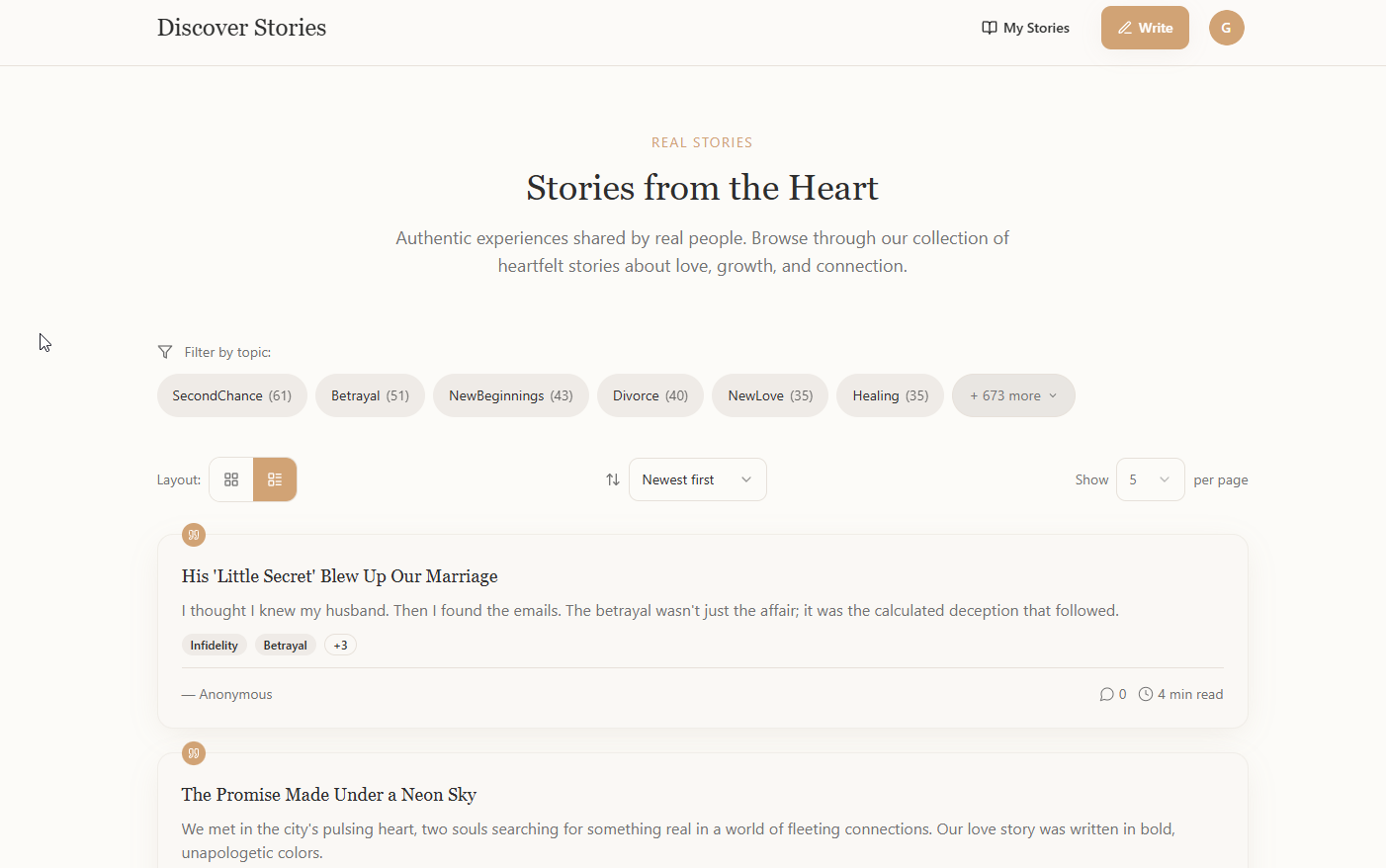Open the stories per page dropdown
Image resolution: width=1386 pixels, height=868 pixels.
1150,479
